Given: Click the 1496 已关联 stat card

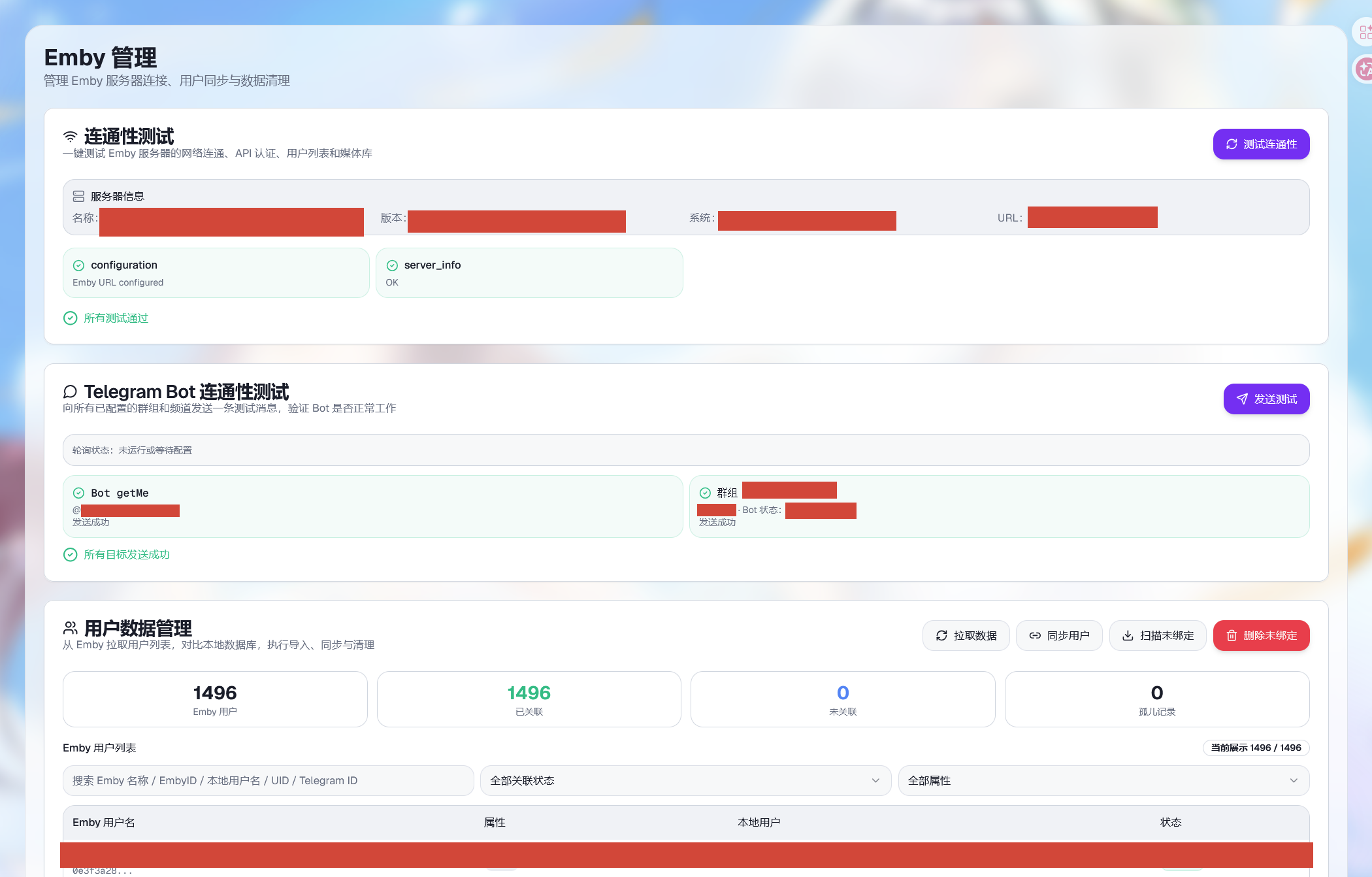Looking at the screenshot, I should pyautogui.click(x=529, y=699).
